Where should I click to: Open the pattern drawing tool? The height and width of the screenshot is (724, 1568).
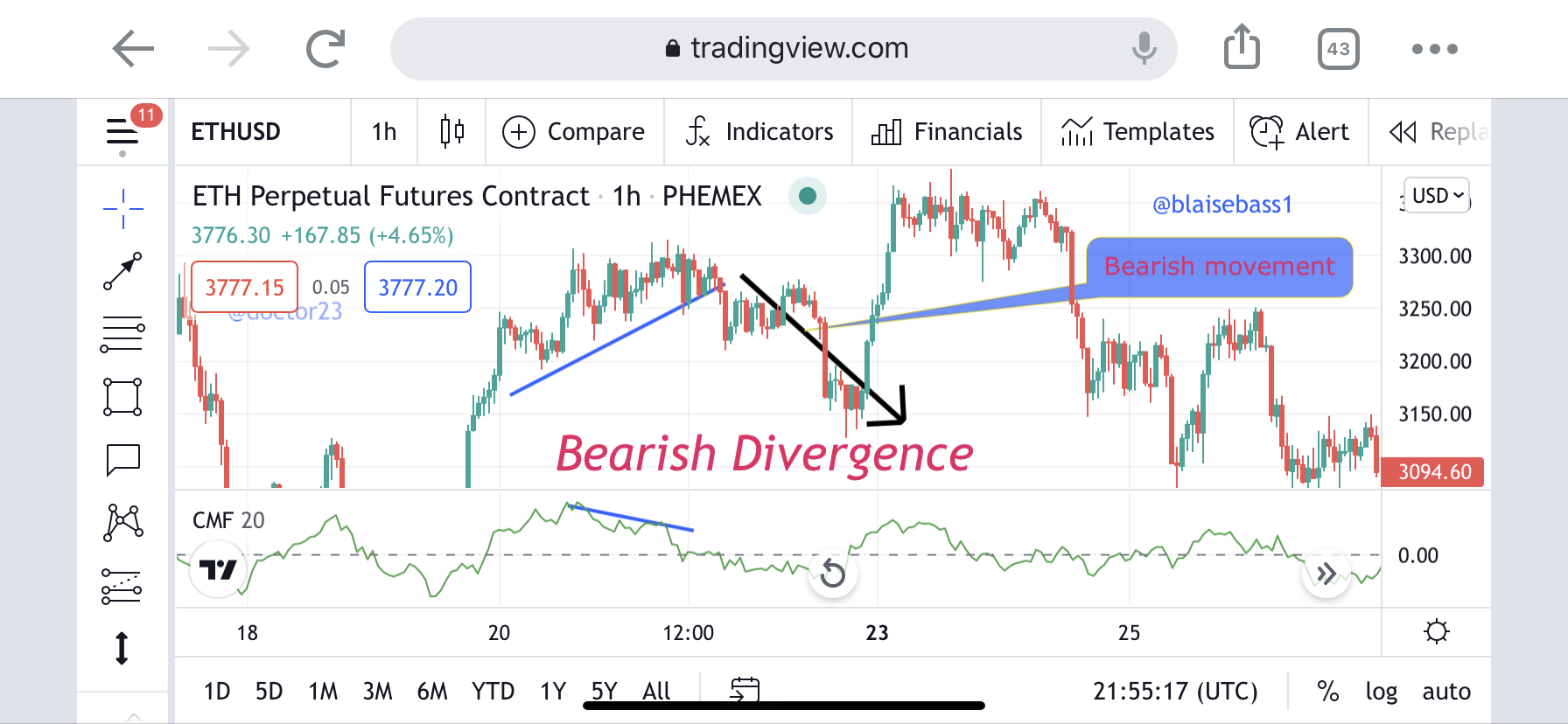tap(122, 523)
